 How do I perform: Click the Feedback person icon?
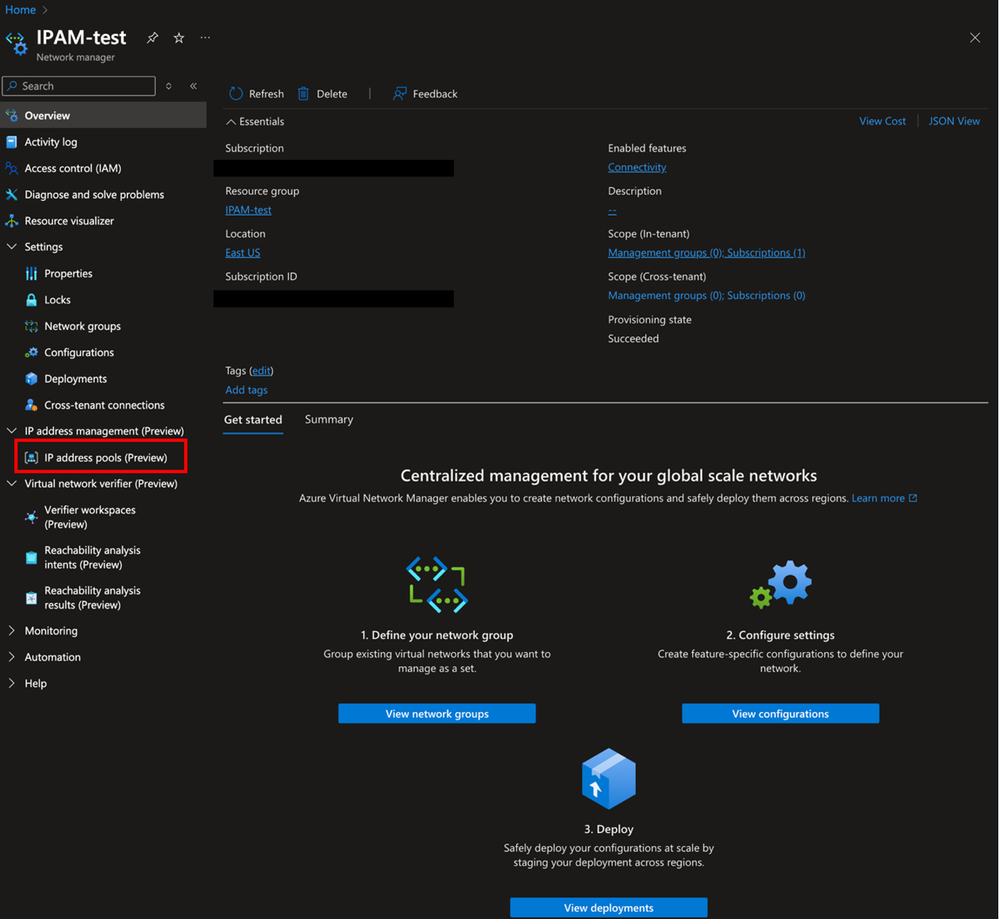tap(399, 94)
